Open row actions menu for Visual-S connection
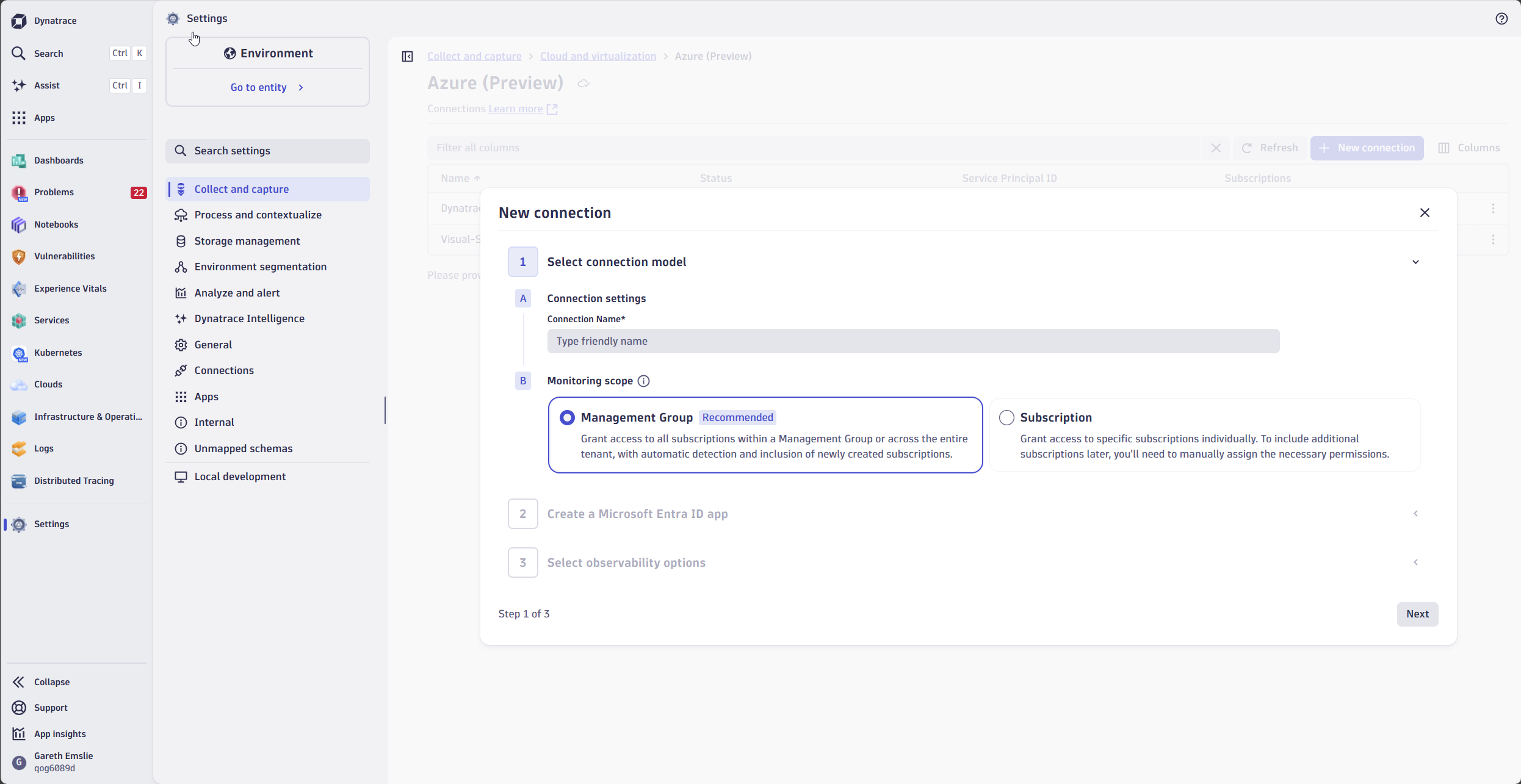Image resolution: width=1521 pixels, height=784 pixels. (x=1493, y=240)
